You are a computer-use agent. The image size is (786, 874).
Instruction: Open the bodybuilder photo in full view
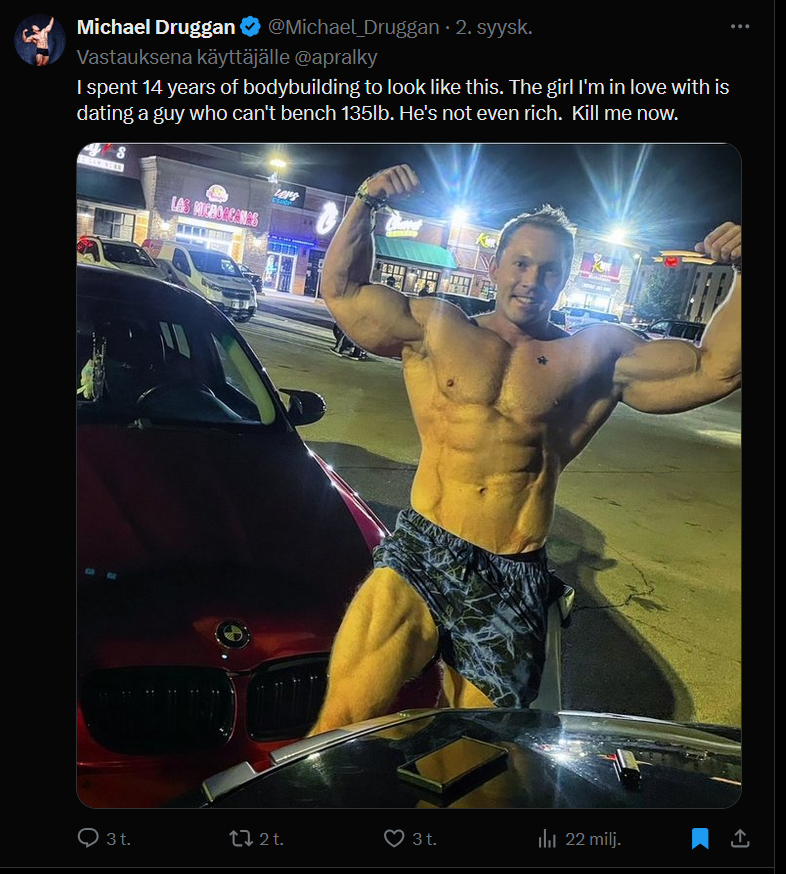[409, 475]
